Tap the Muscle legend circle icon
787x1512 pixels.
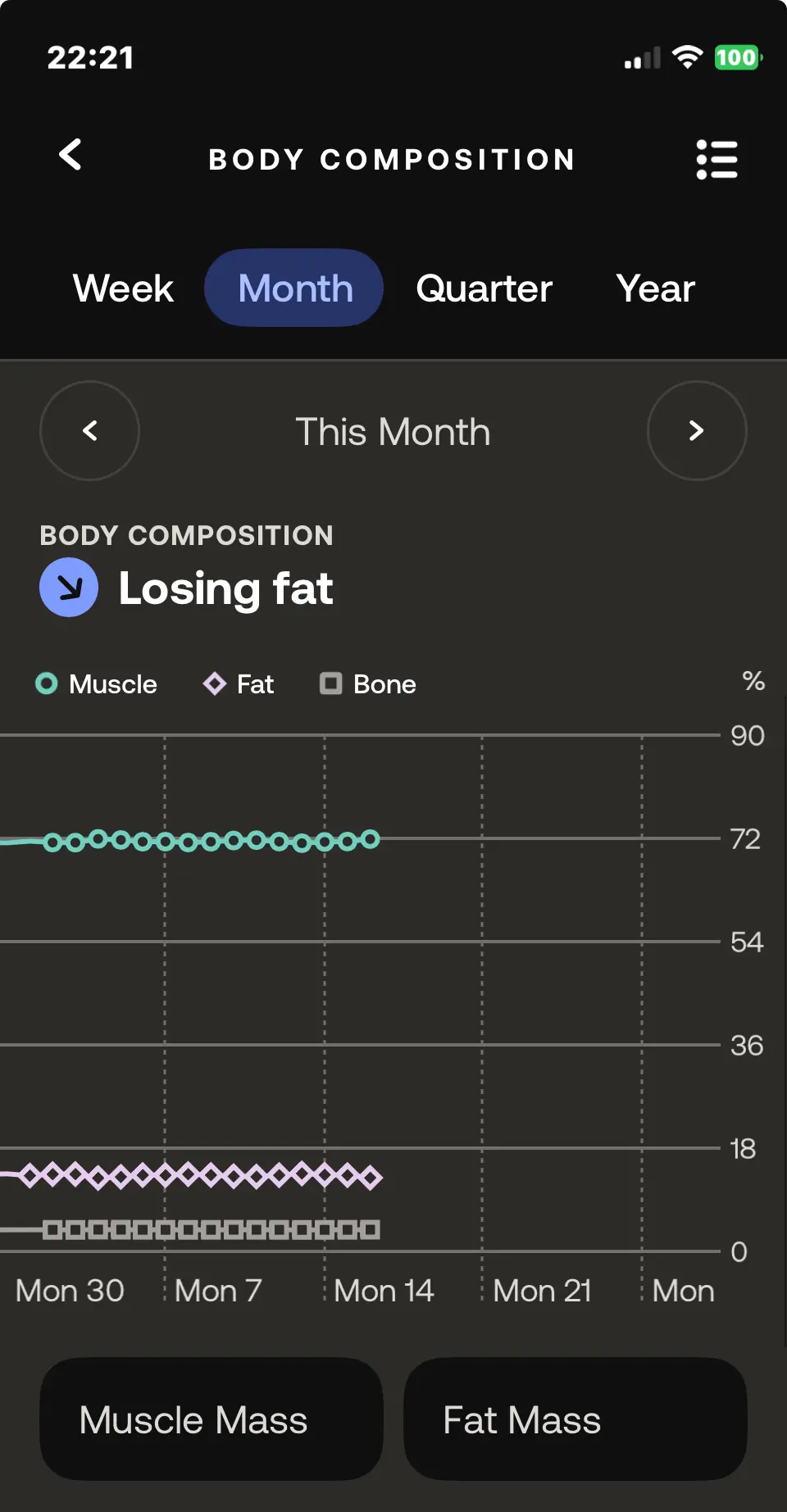pos(47,683)
